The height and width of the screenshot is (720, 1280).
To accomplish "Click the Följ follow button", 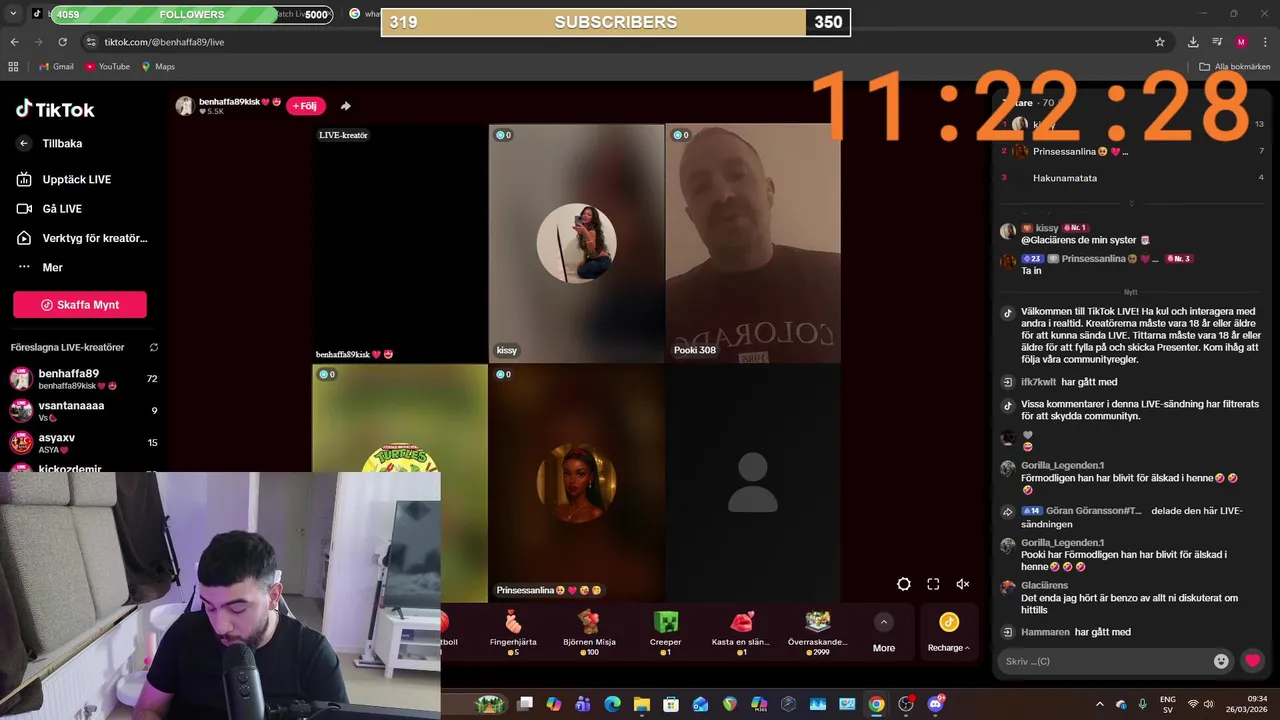I will click(x=305, y=106).
